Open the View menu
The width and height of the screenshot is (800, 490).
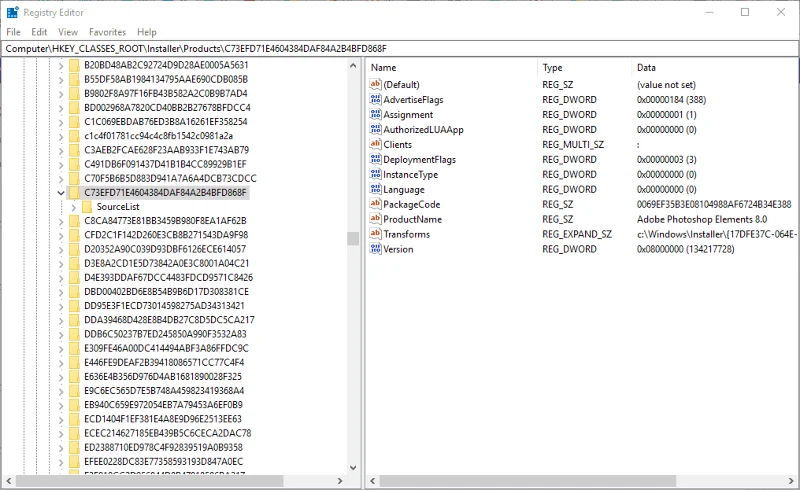tap(68, 32)
